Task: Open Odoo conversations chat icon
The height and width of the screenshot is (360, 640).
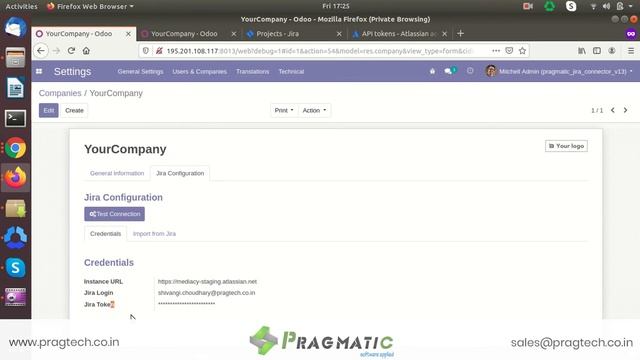Action: (x=449, y=71)
